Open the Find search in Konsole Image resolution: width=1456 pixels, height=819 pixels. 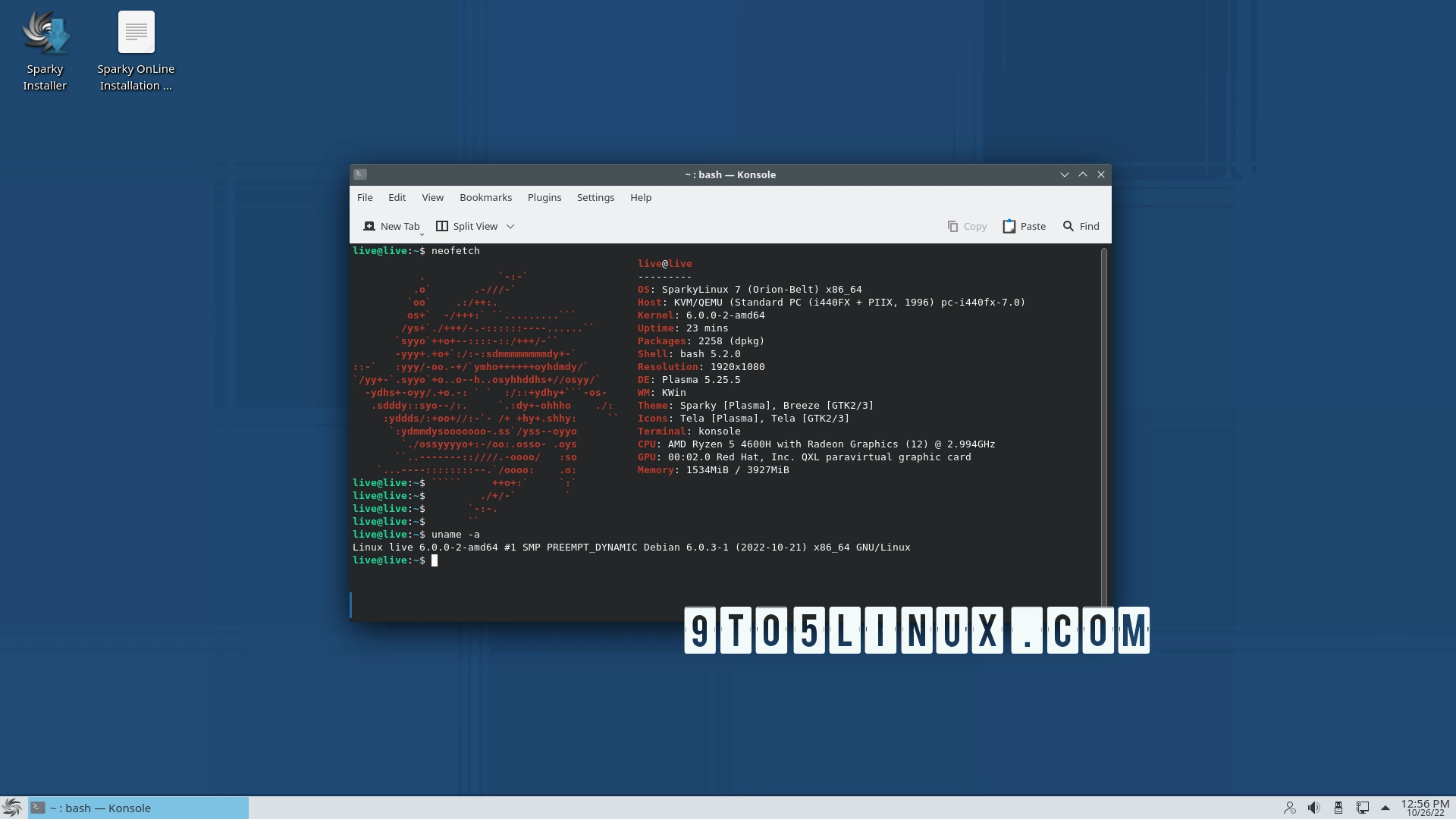pyautogui.click(x=1080, y=226)
